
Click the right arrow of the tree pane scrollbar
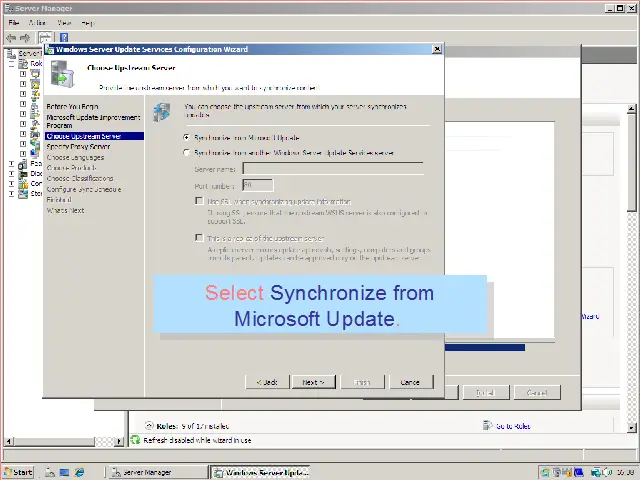(119, 441)
